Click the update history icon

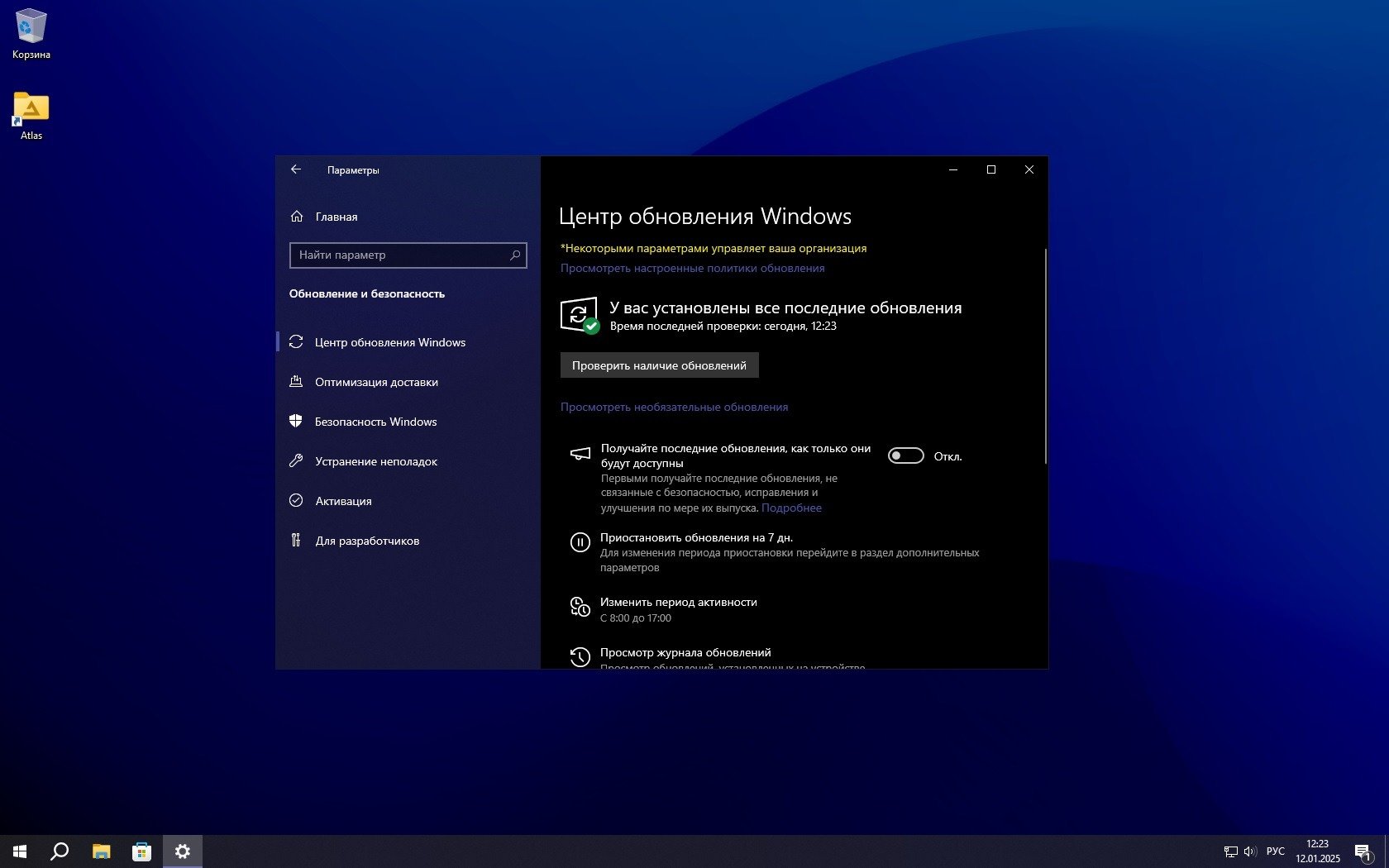click(580, 656)
